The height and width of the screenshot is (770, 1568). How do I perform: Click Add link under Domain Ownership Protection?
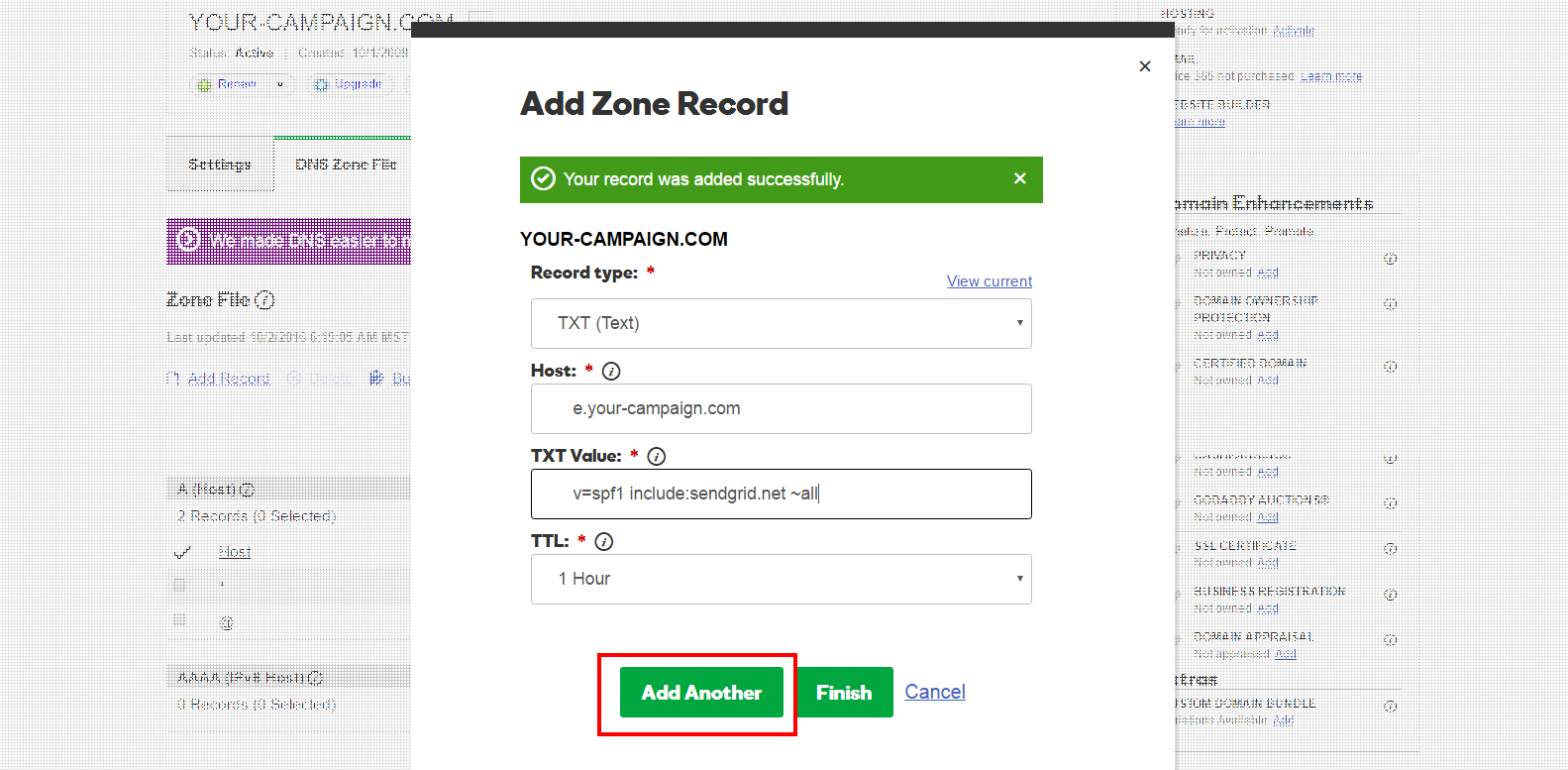(x=1268, y=335)
